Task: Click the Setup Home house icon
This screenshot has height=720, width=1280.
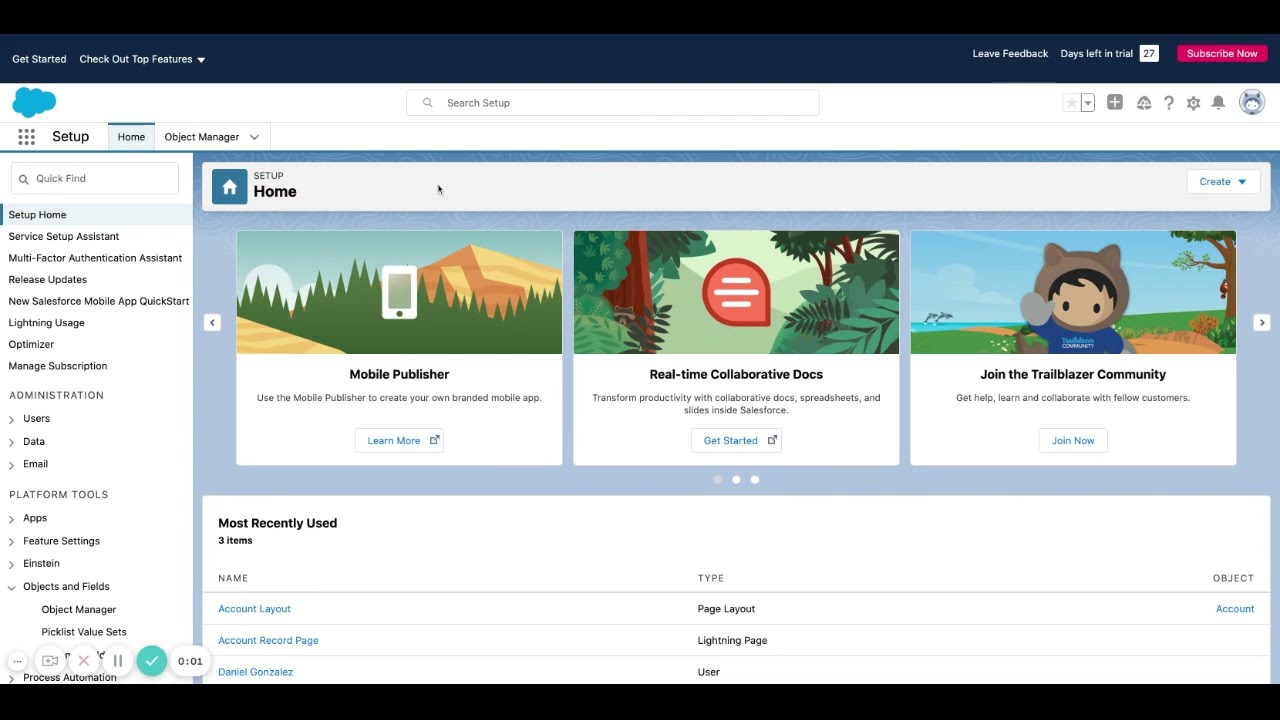Action: [x=229, y=186]
